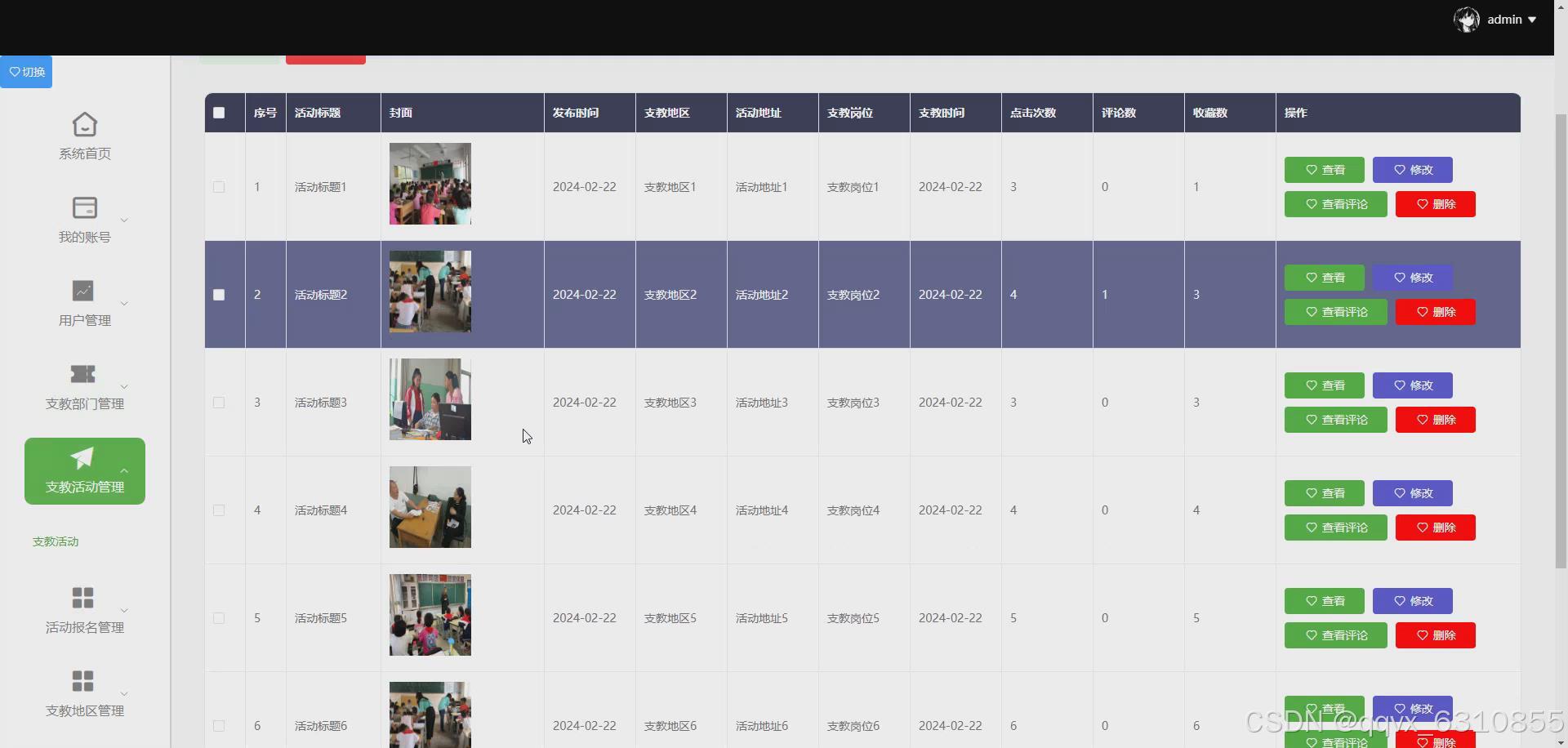This screenshot has width=1568, height=748.
Task: Click 查看评论 for 活动标题2
Action: click(1335, 312)
